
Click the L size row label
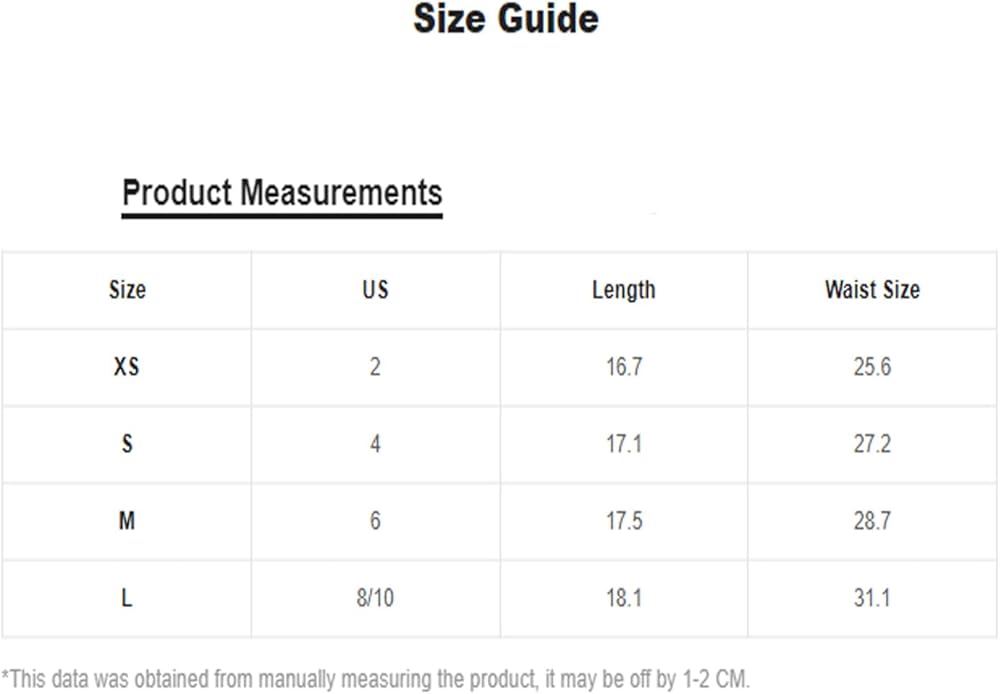coord(127,598)
